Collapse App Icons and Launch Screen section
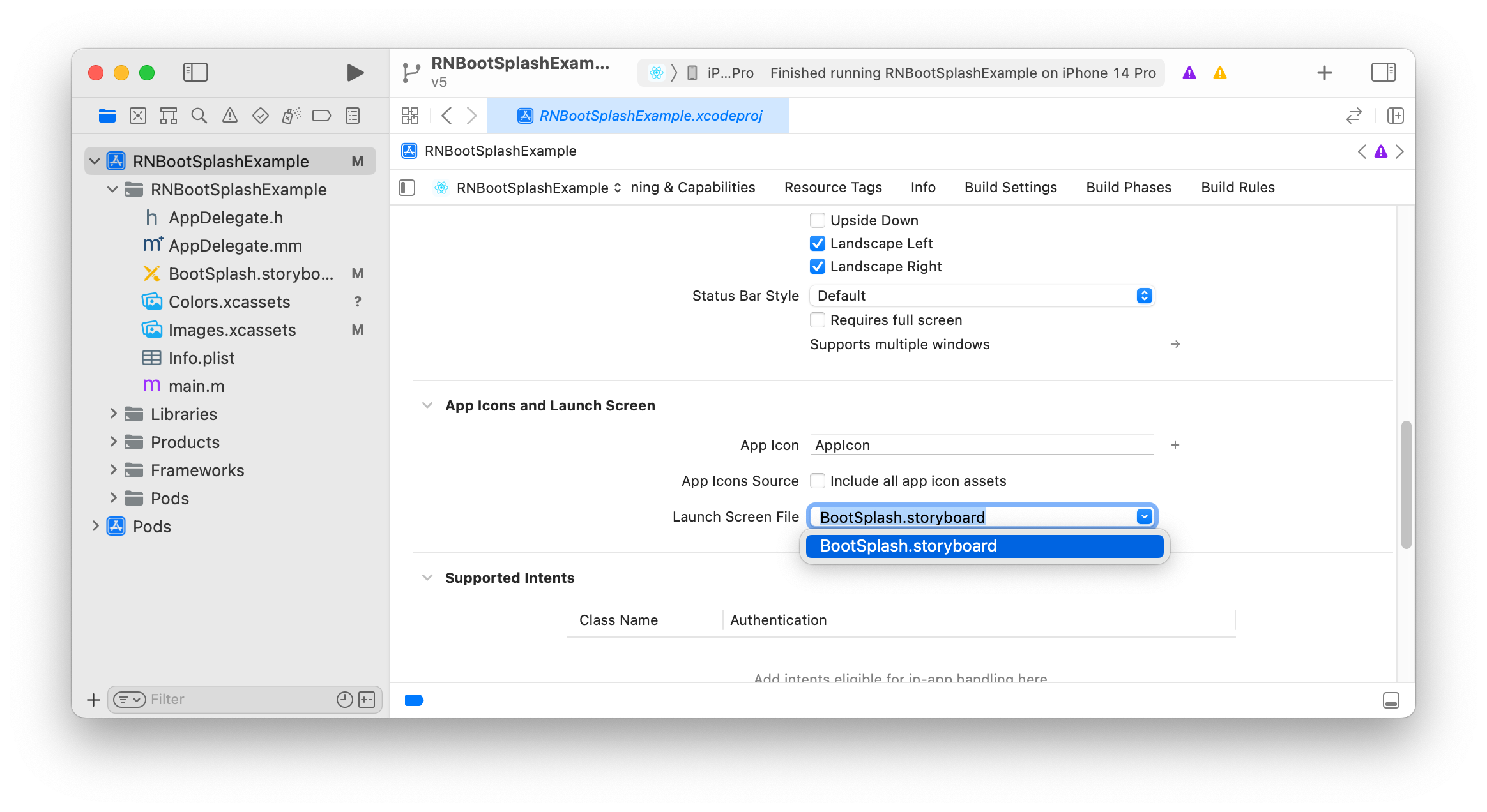The image size is (1487, 812). (427, 405)
